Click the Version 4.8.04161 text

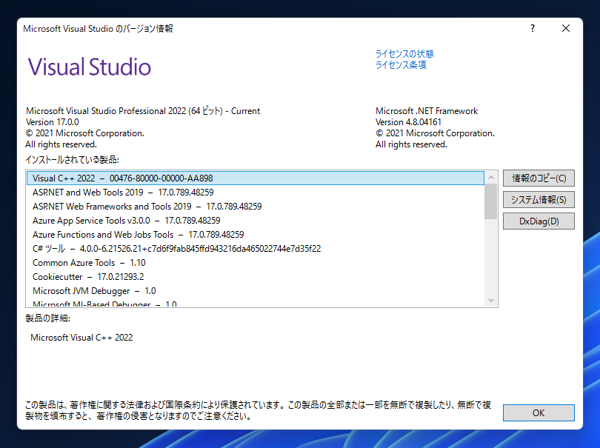tap(408, 122)
